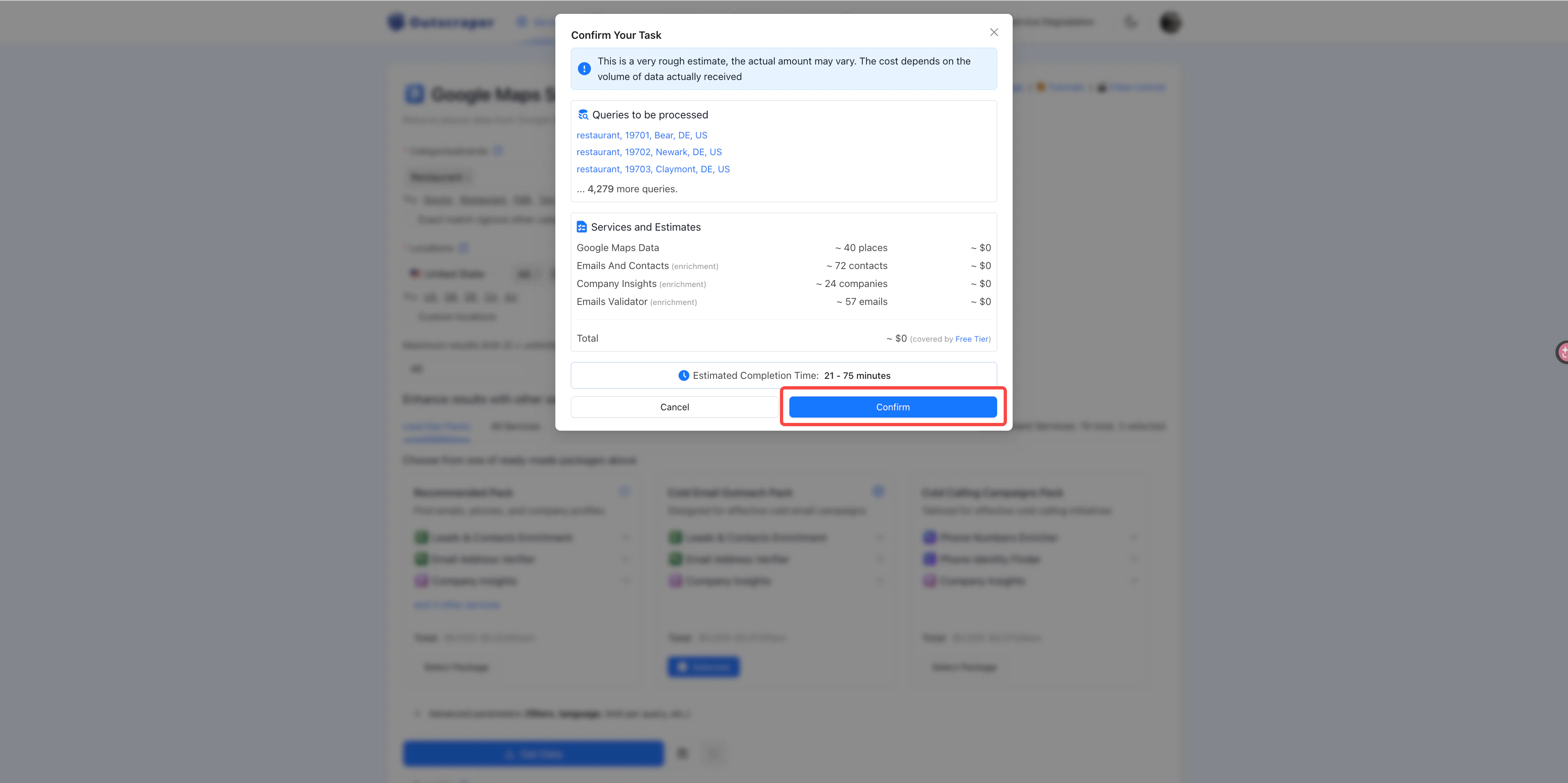Click the blue info alert icon

point(584,69)
